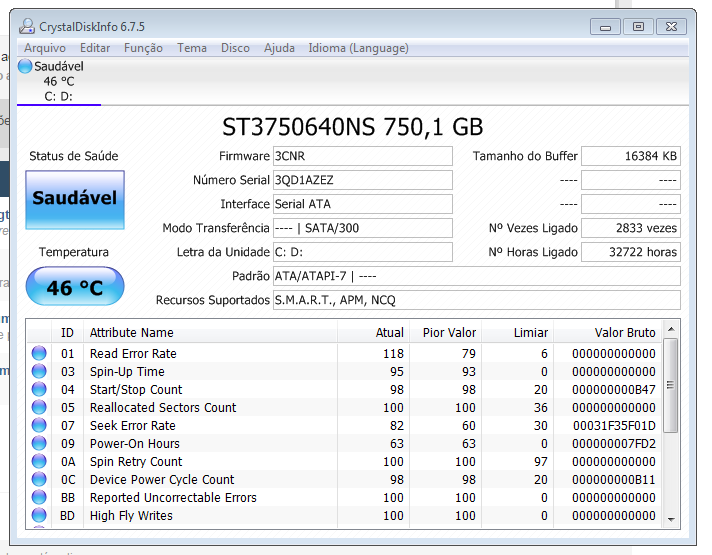Click raw value 000000000B11 of Power Cycle Count

coord(614,480)
